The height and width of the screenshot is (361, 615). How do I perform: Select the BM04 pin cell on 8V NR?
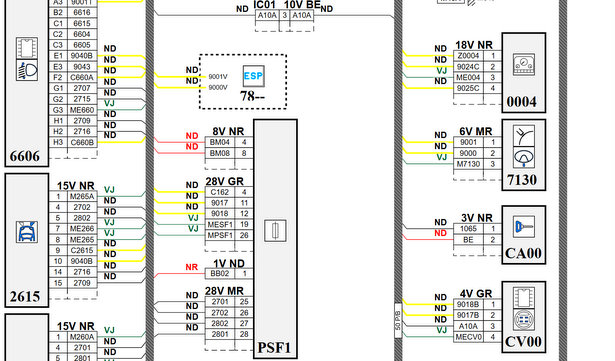pyautogui.click(x=220, y=142)
